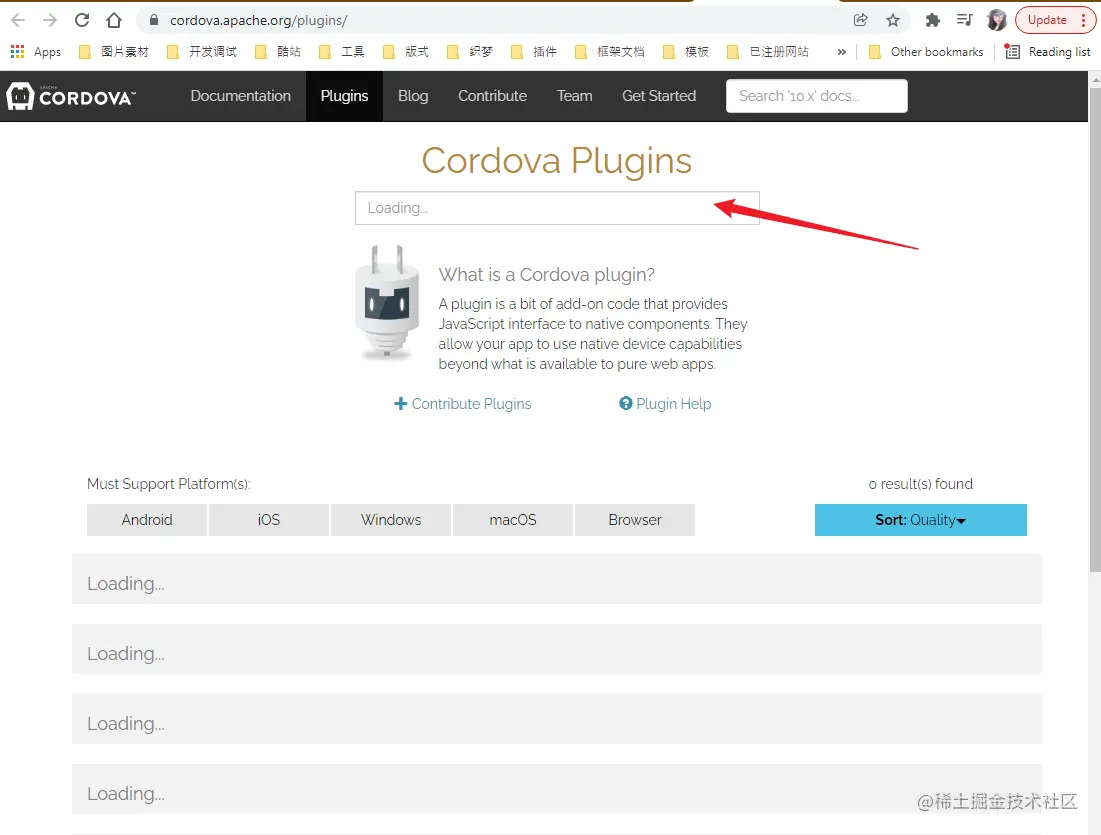Click the share page icon in address bar
This screenshot has width=1101, height=835.
tap(860, 20)
